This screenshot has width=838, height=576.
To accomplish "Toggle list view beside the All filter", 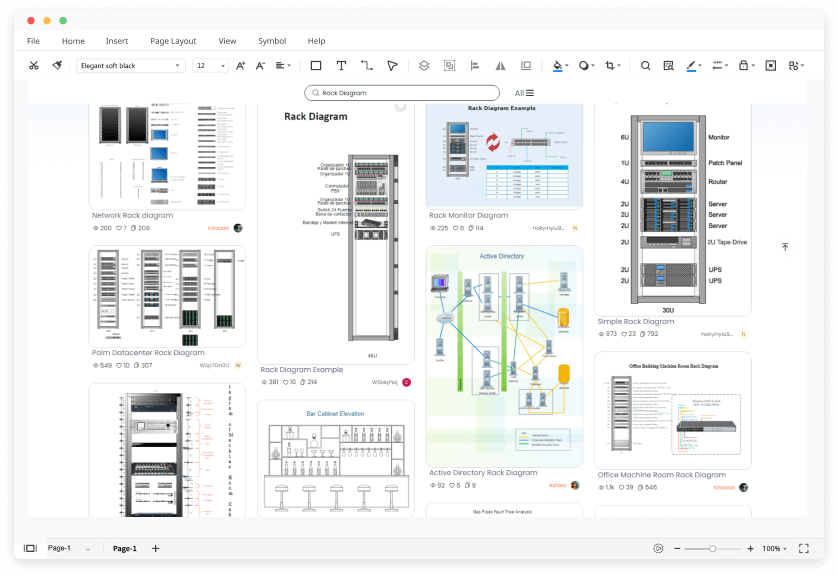I will [x=530, y=92].
